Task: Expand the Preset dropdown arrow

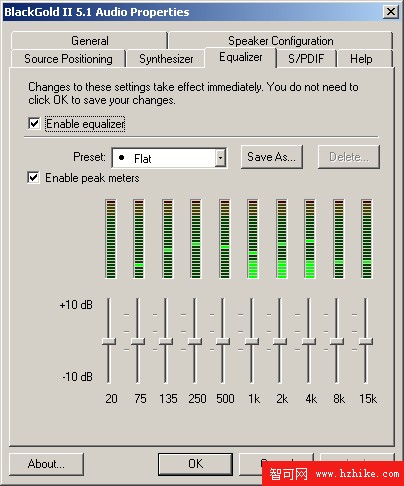Action: [220, 157]
